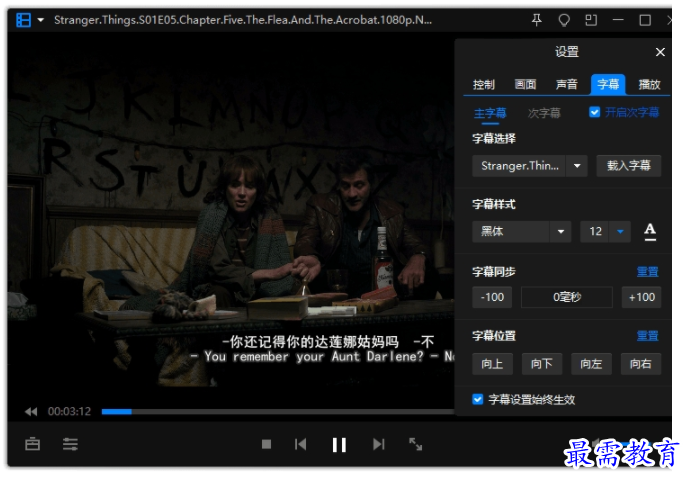
Task: Toggle the 字幕设置始终生效 checkbox
Action: pyautogui.click(x=478, y=399)
